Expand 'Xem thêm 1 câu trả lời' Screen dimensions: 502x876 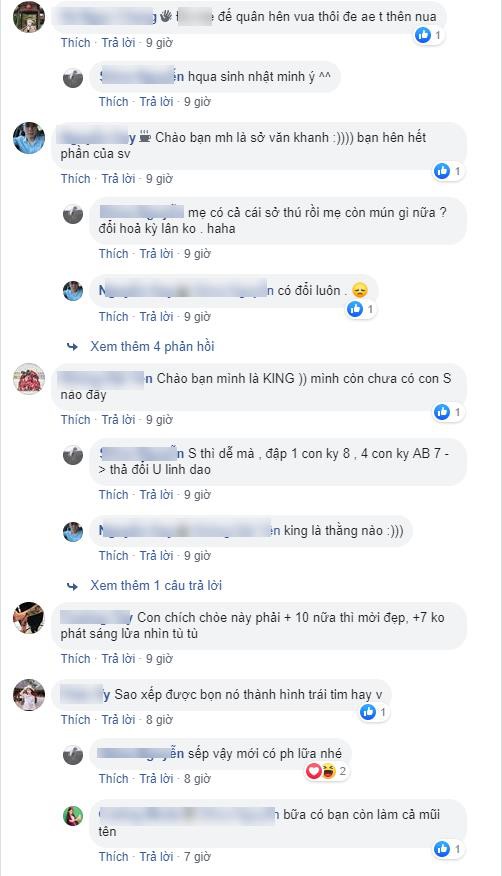point(156,585)
